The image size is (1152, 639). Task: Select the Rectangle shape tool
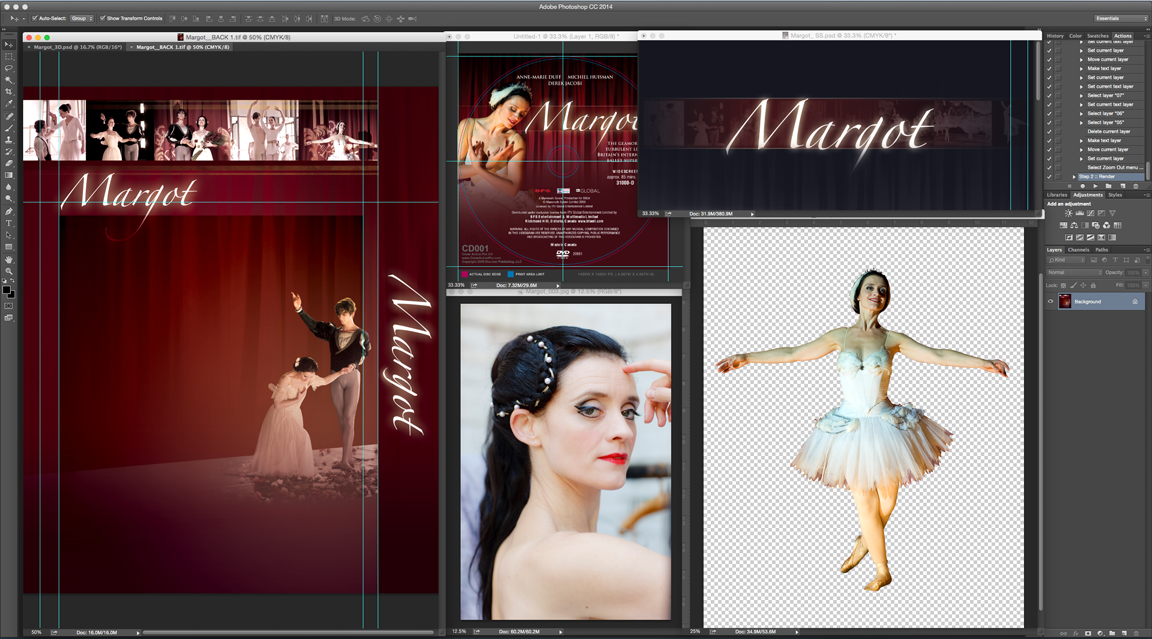[x=9, y=247]
